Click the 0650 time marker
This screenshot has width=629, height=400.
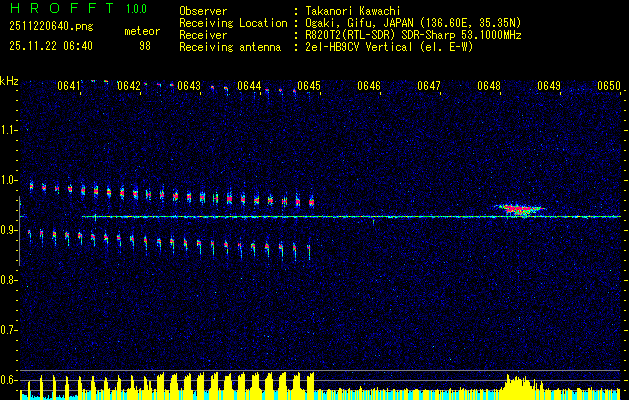point(609,86)
